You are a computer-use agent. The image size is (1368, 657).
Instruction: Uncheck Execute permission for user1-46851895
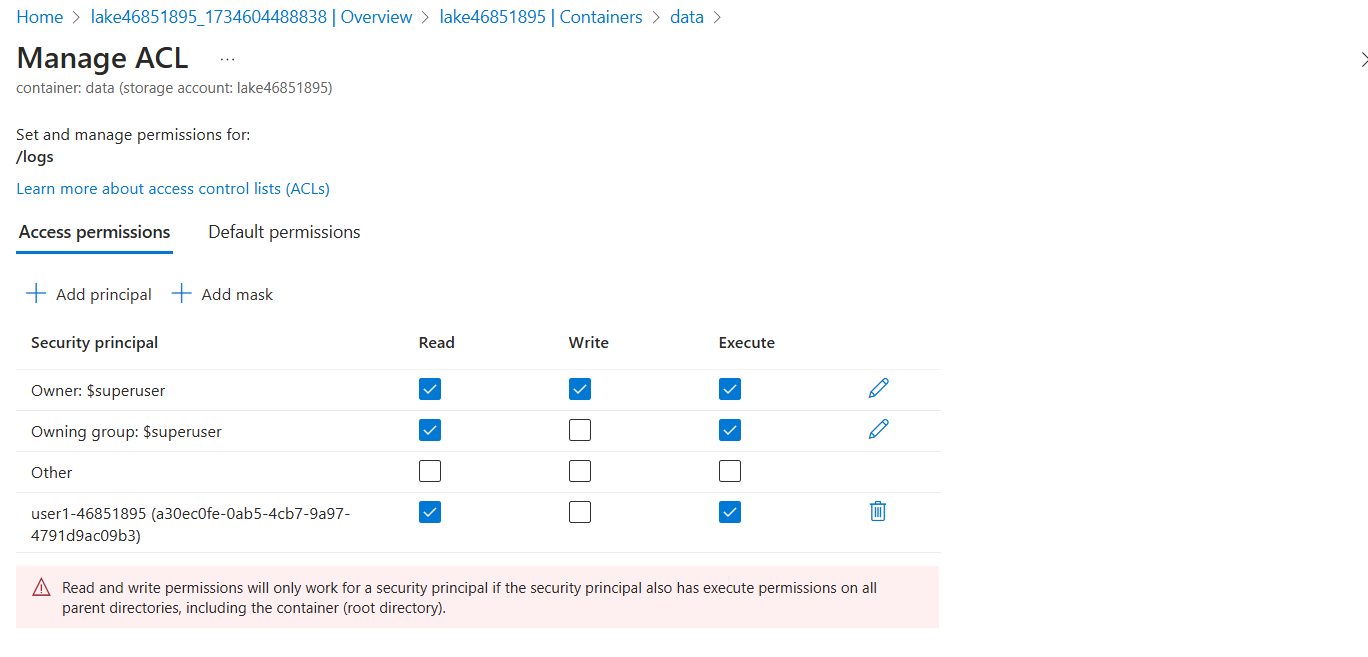(x=730, y=512)
